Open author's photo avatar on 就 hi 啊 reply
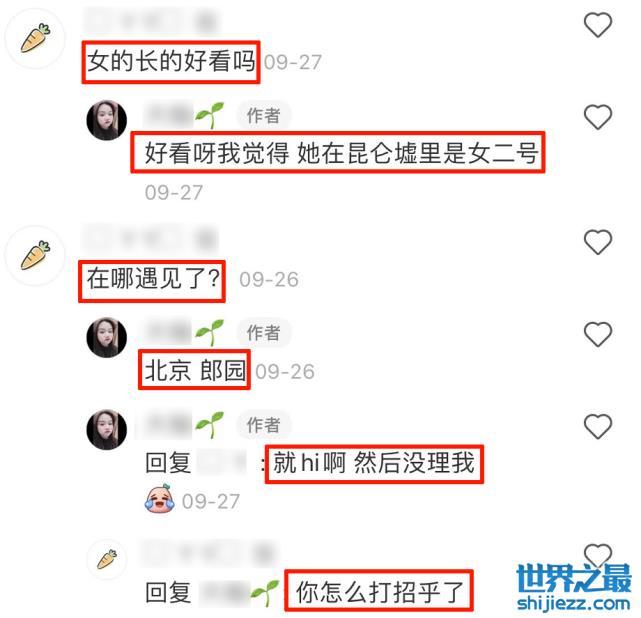Image resolution: width=641 pixels, height=618 pixels. (x=107, y=430)
